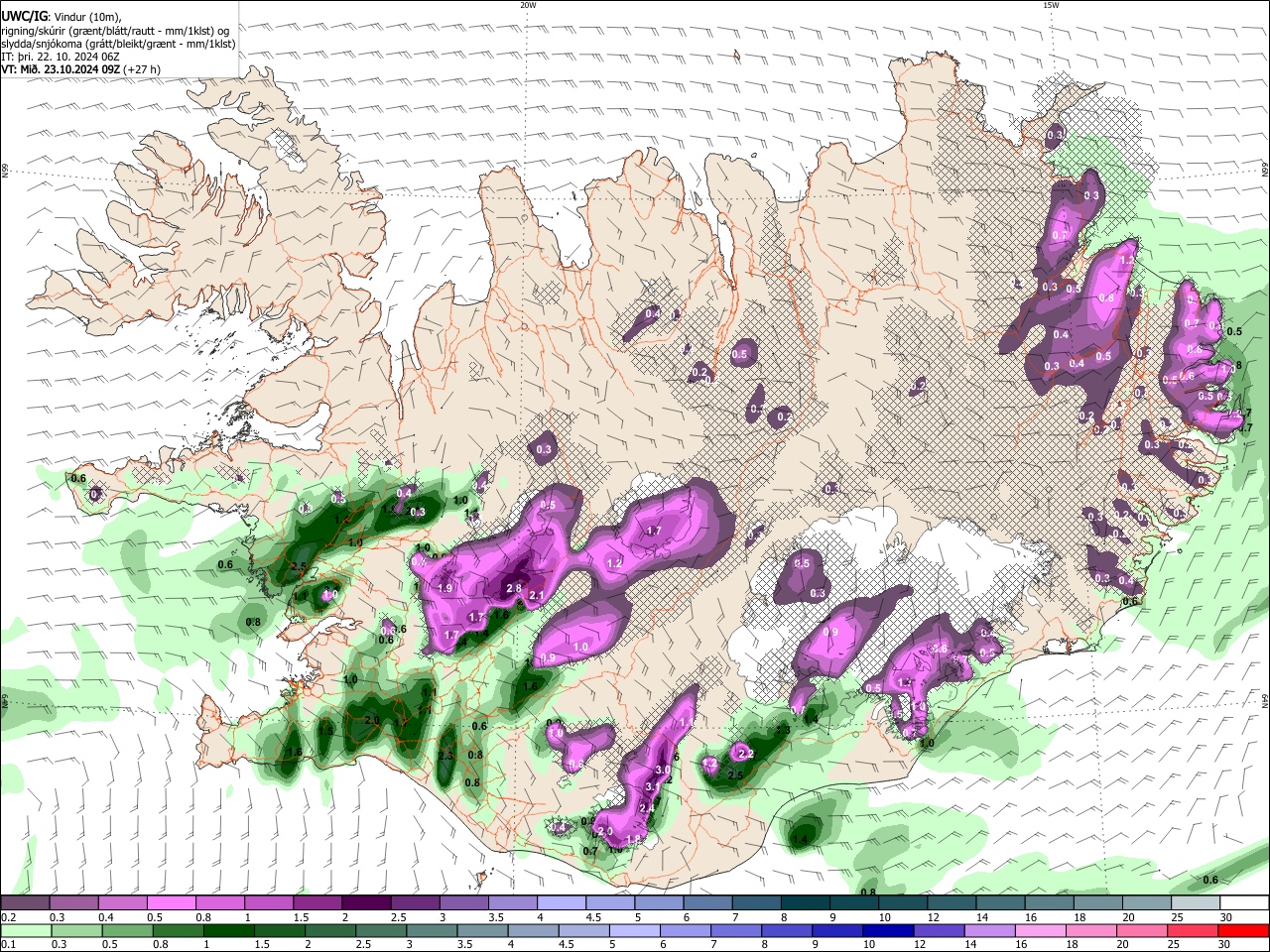This screenshot has width=1270, height=952.
Task: Click the green rain swatch labeled 0.5
Action: (x=127, y=931)
